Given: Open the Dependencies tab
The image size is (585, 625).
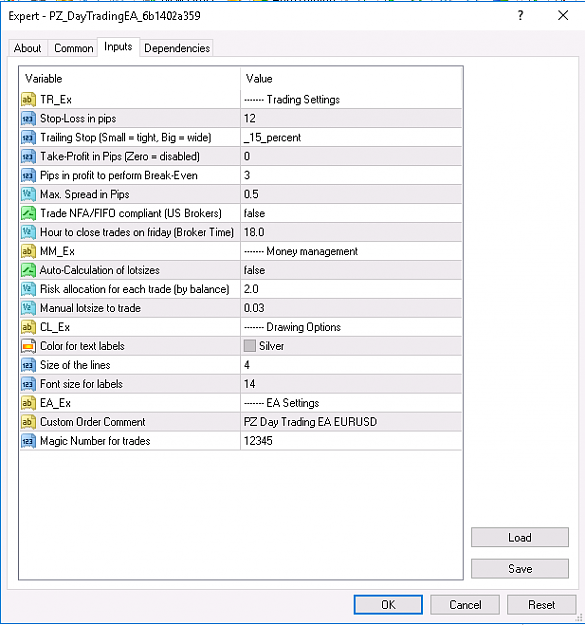Looking at the screenshot, I should coord(177,48).
